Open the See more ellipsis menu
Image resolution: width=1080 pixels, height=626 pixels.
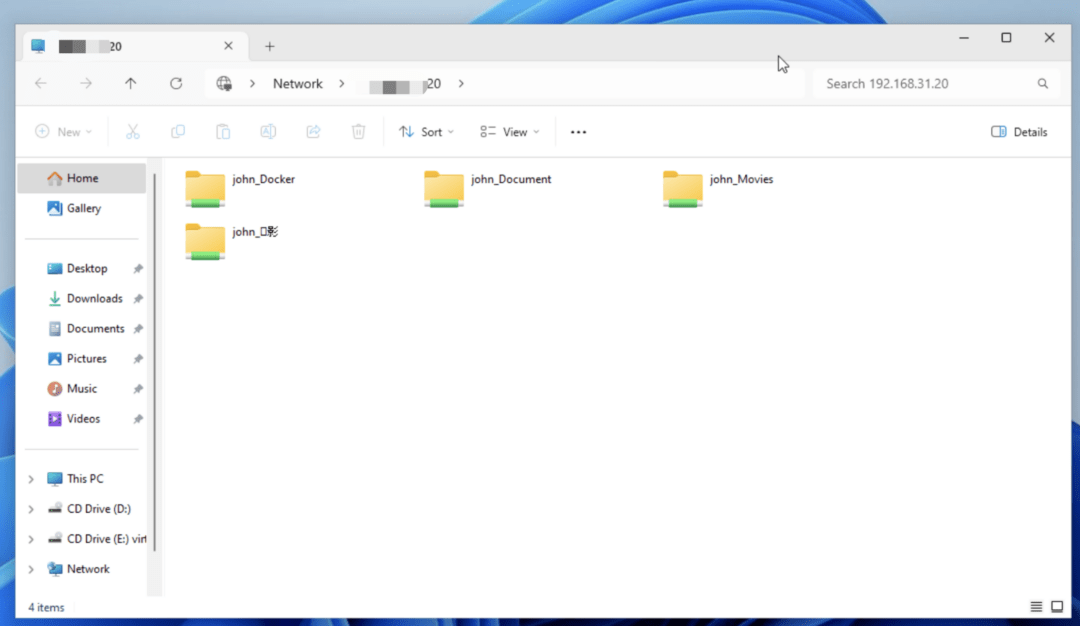[579, 132]
